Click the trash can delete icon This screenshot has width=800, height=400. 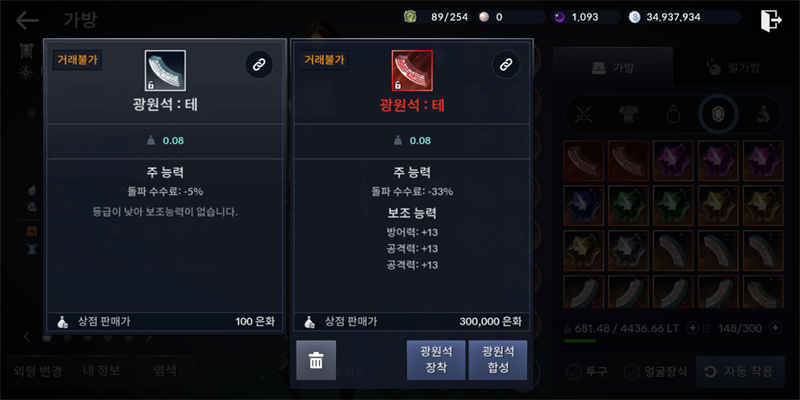(x=316, y=360)
